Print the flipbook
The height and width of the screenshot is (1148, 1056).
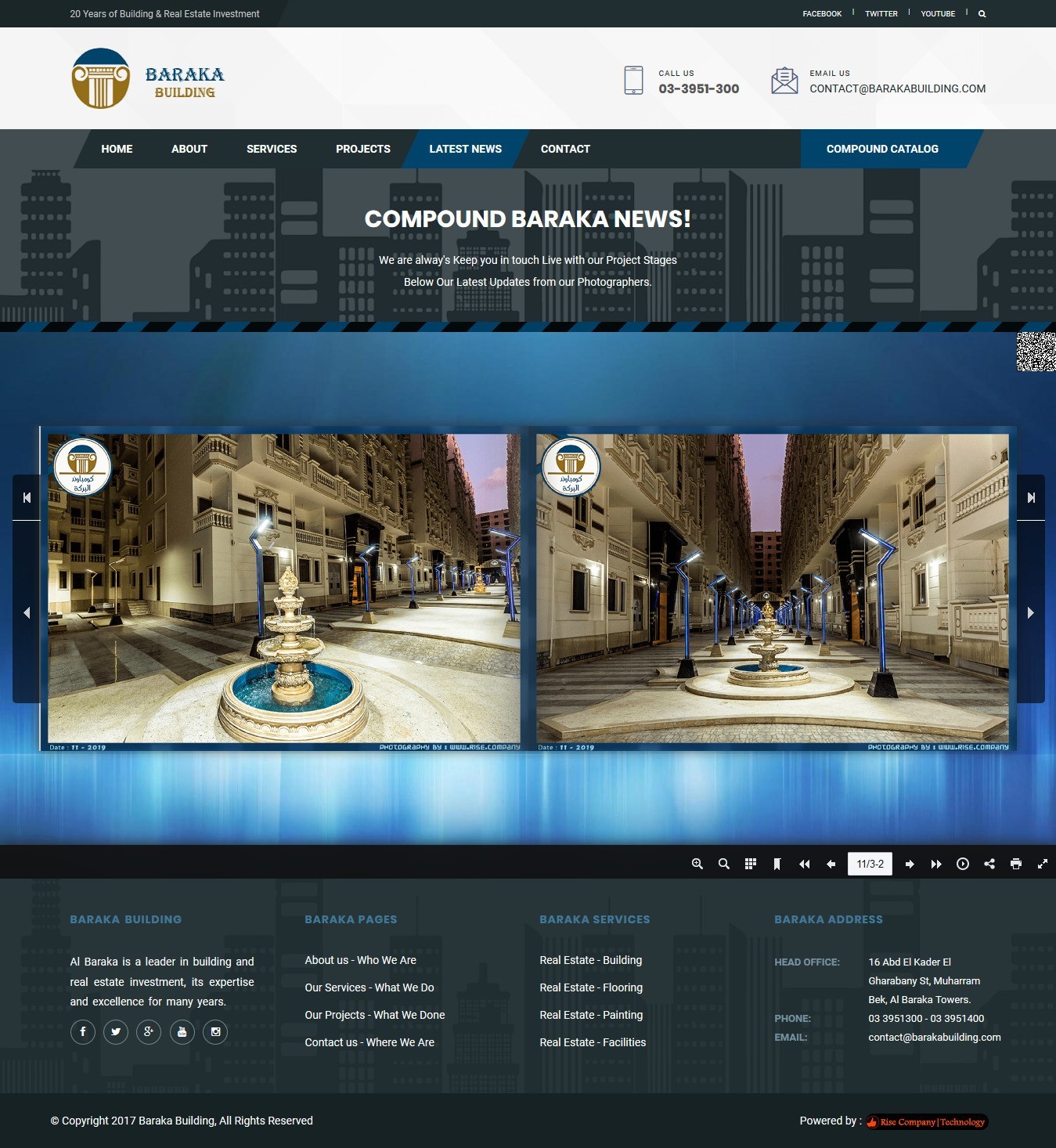click(1016, 864)
